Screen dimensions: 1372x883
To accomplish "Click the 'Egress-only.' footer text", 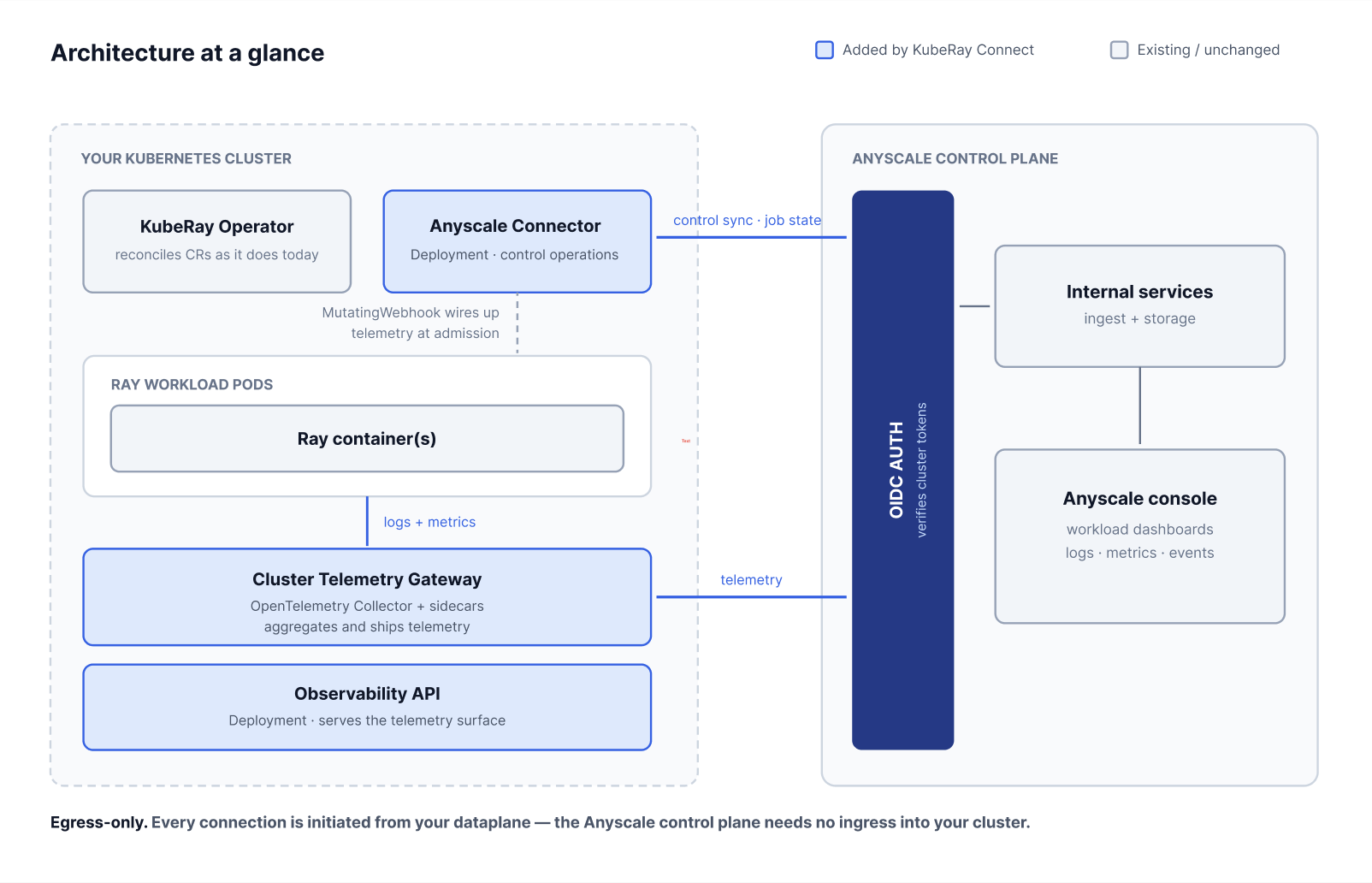I will (98, 822).
